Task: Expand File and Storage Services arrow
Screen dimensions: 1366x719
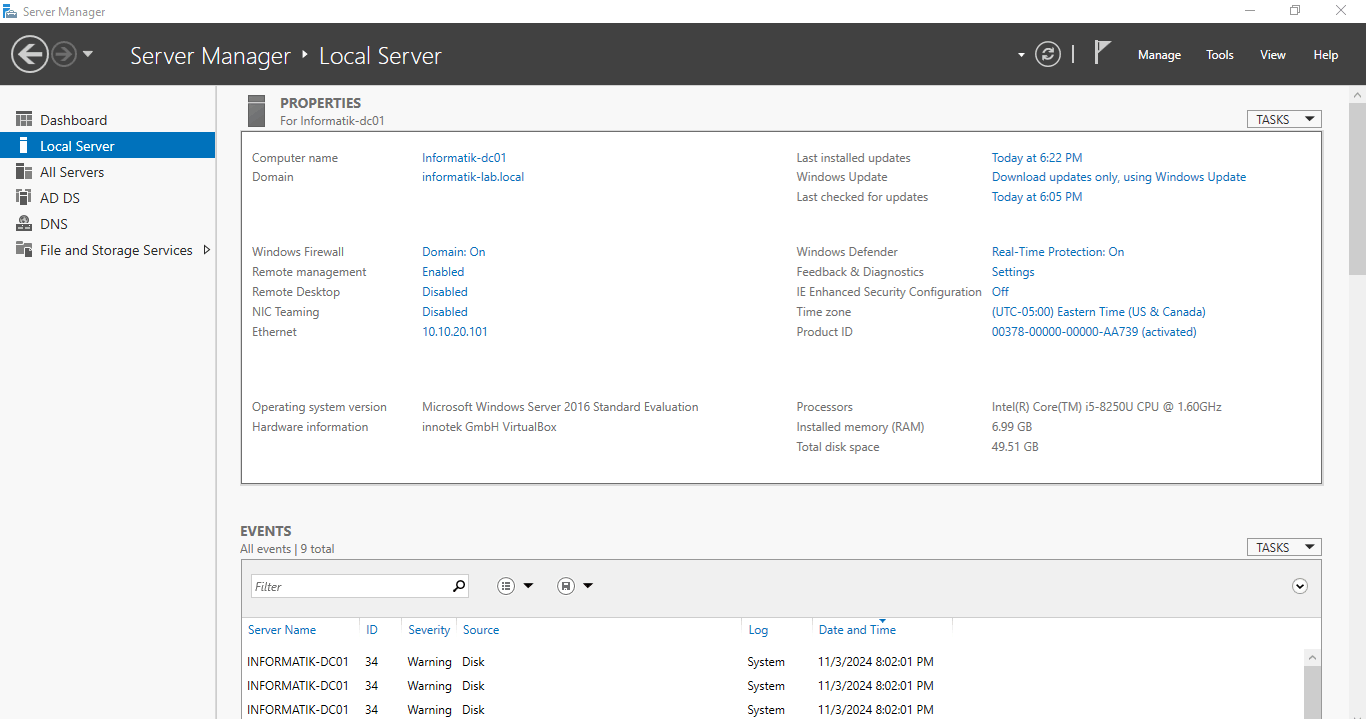Action: click(207, 250)
